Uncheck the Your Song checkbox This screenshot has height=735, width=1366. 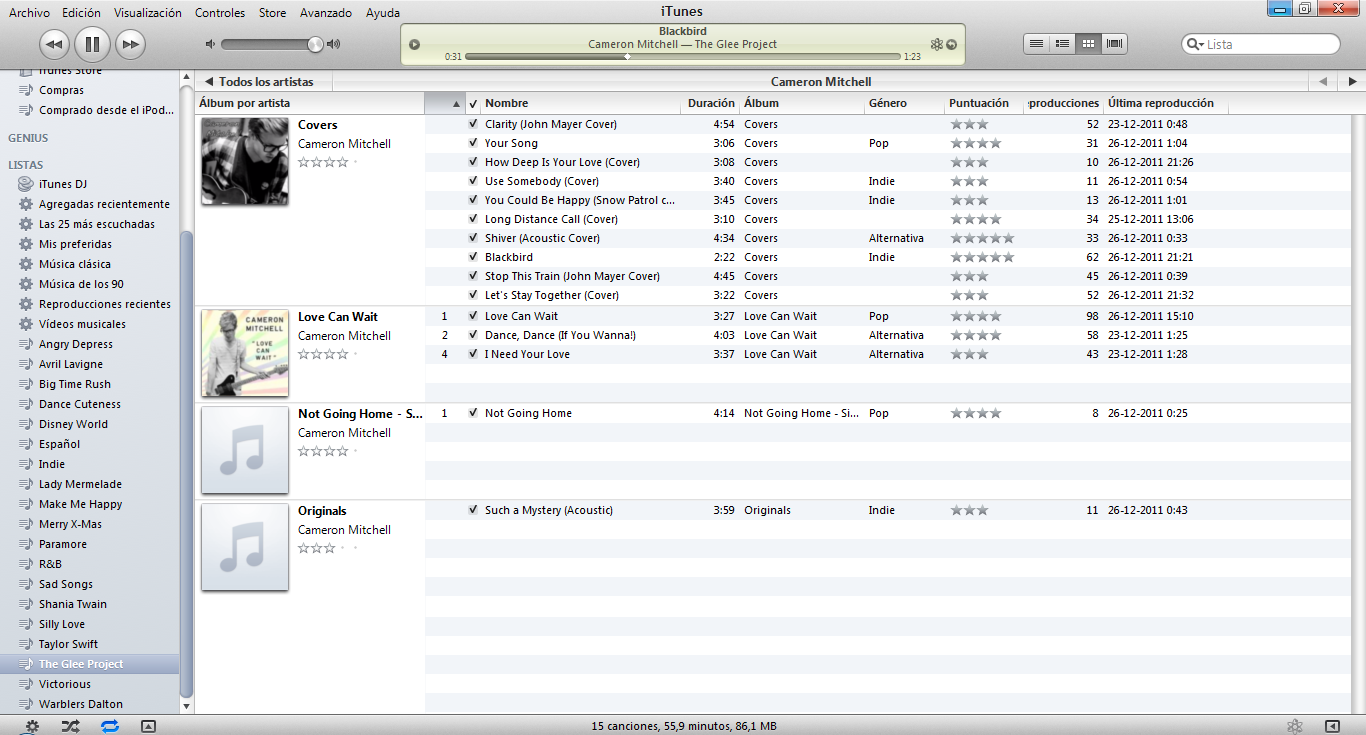click(473, 143)
